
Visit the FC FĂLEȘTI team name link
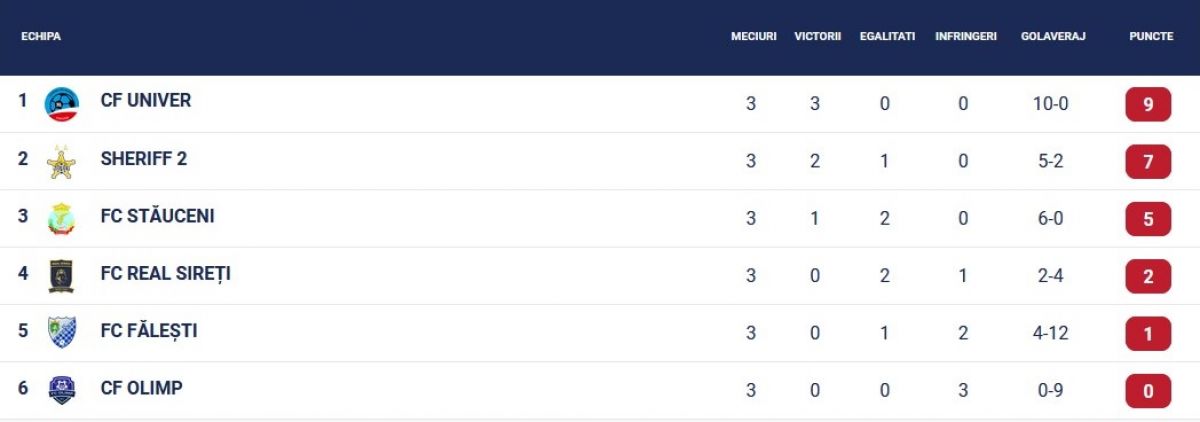[149, 330]
